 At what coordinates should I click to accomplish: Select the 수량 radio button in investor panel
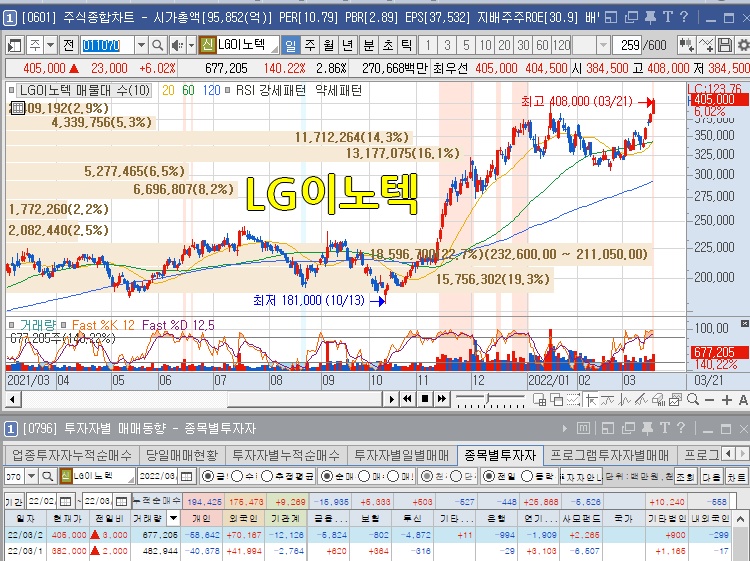pyautogui.click(x=237, y=476)
